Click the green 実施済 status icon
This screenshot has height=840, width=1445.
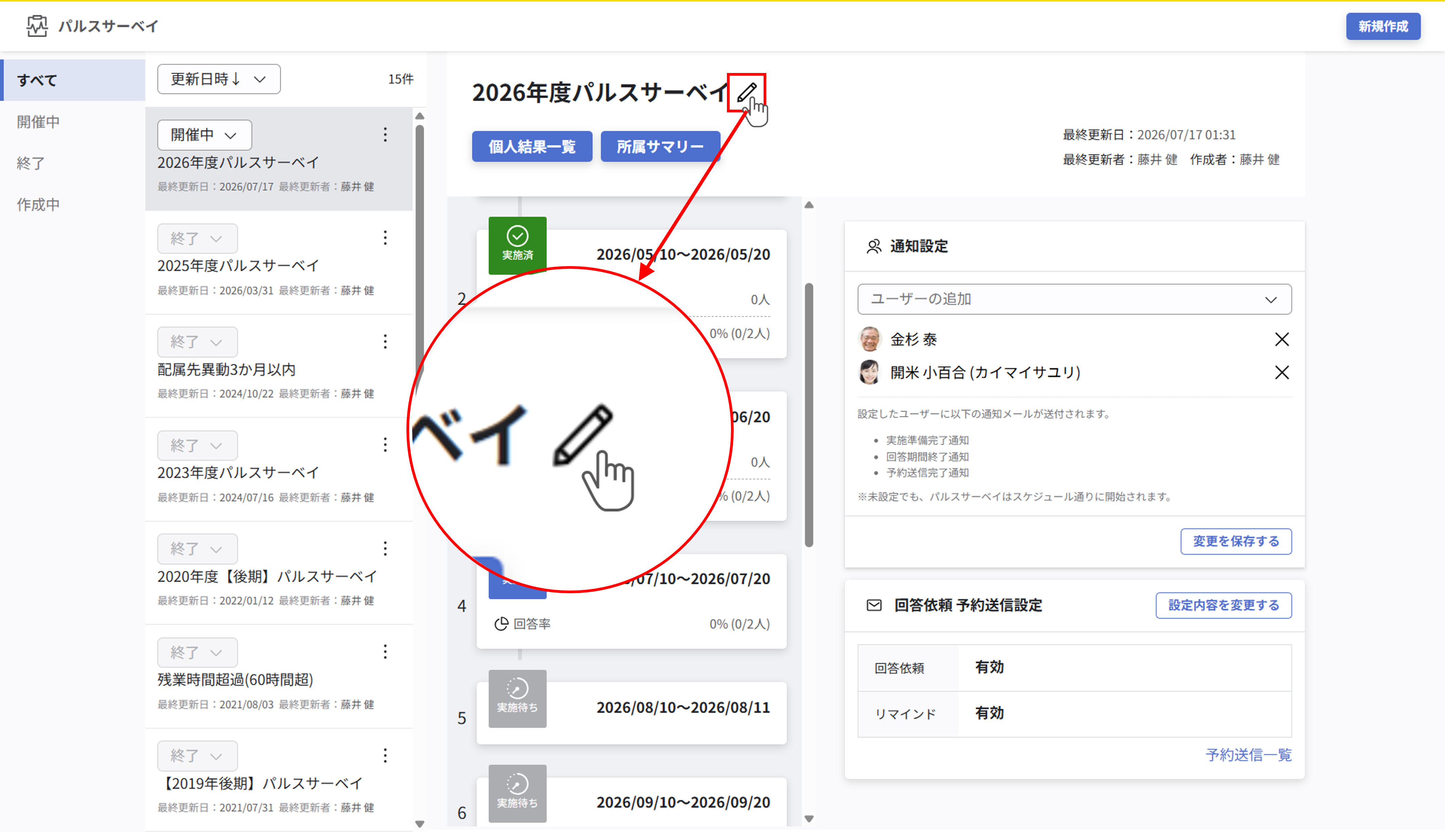click(517, 245)
